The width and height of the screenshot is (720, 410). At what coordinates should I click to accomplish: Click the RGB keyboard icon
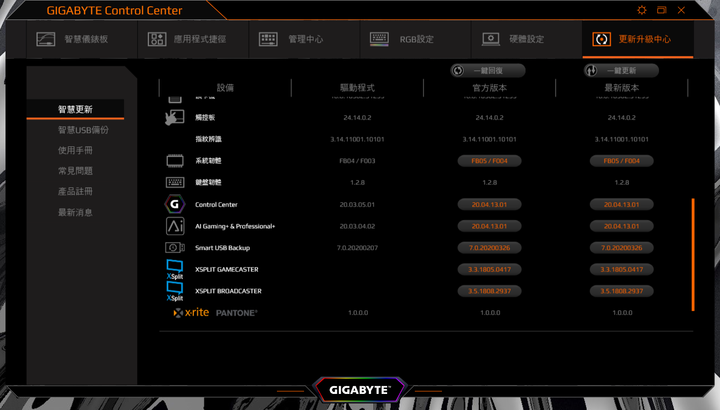tap(379, 39)
